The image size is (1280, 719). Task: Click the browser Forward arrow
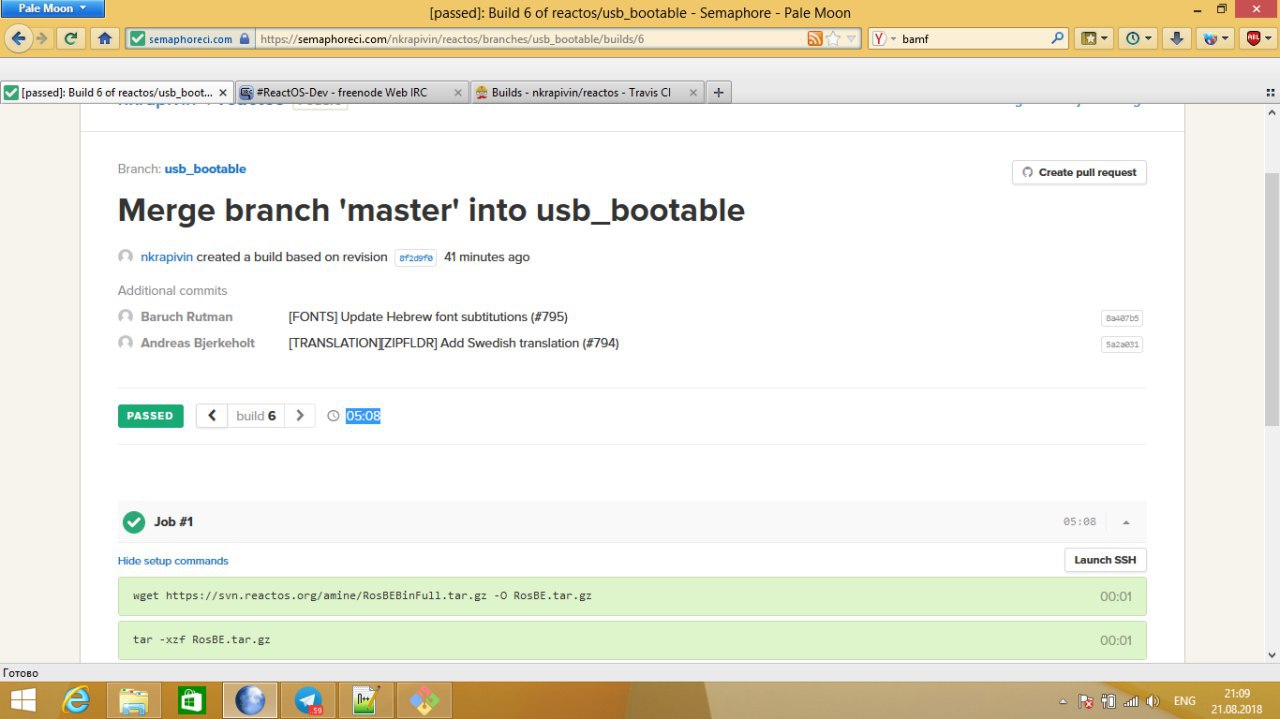pyautogui.click(x=42, y=39)
